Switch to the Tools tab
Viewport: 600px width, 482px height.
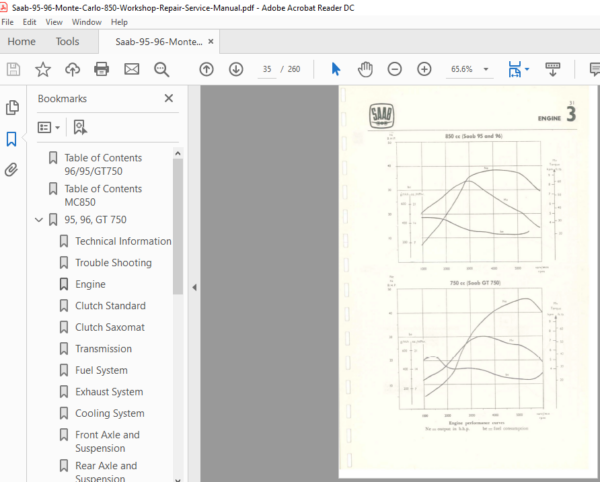coord(67,41)
